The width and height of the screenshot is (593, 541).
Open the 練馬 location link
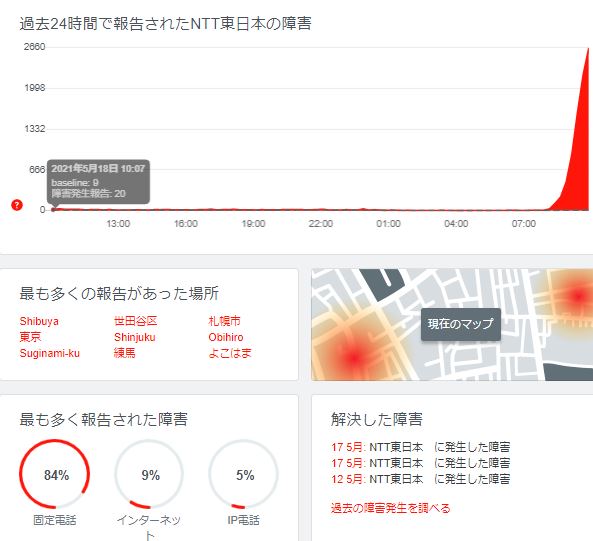click(x=124, y=353)
